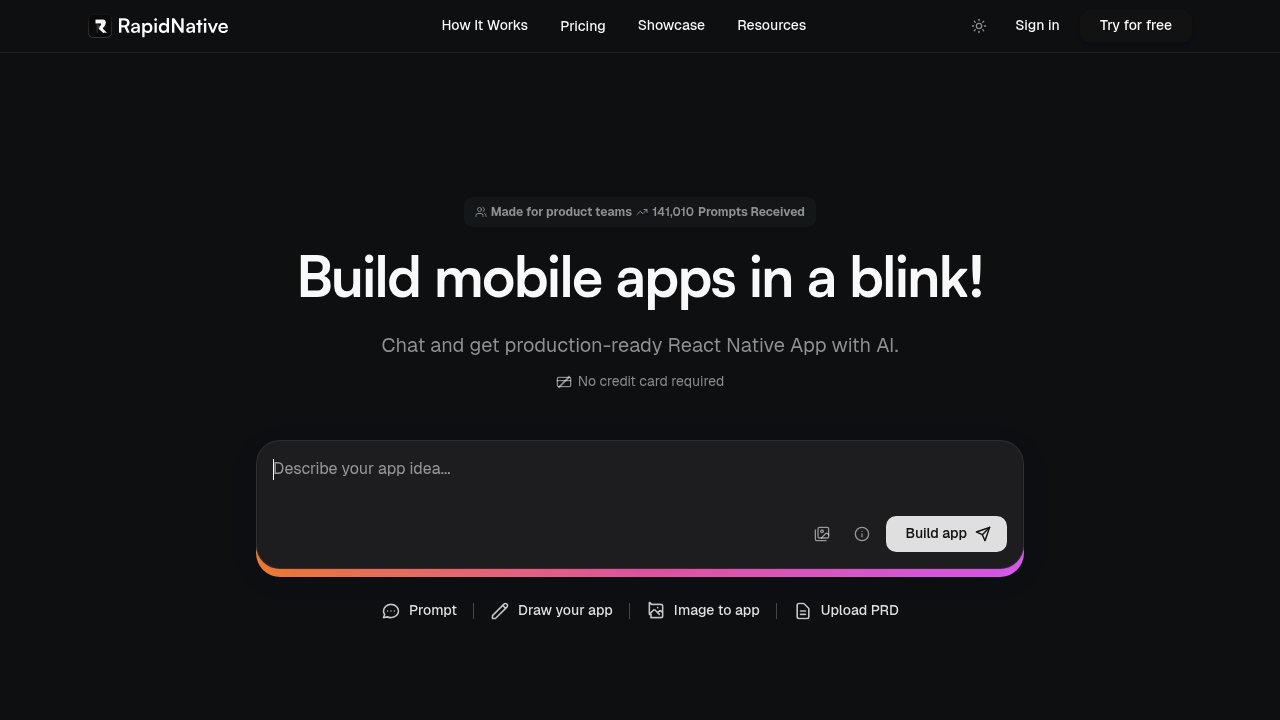Select the Prompt mode chat bubble icon

[390, 610]
